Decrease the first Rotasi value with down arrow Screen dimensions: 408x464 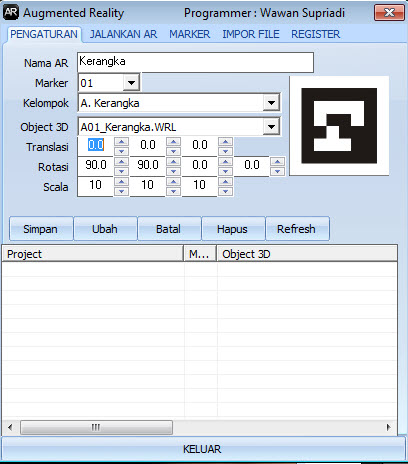[121, 171]
